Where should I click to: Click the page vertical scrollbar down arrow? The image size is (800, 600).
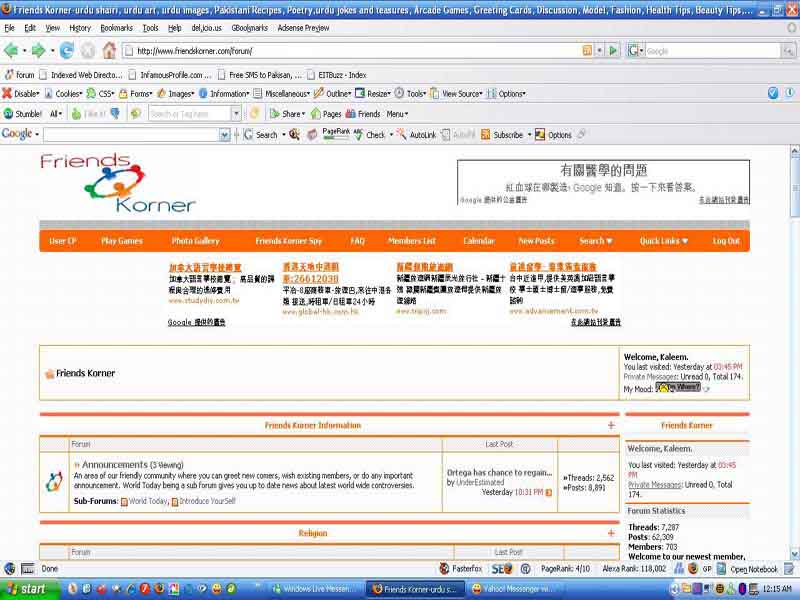(794, 555)
